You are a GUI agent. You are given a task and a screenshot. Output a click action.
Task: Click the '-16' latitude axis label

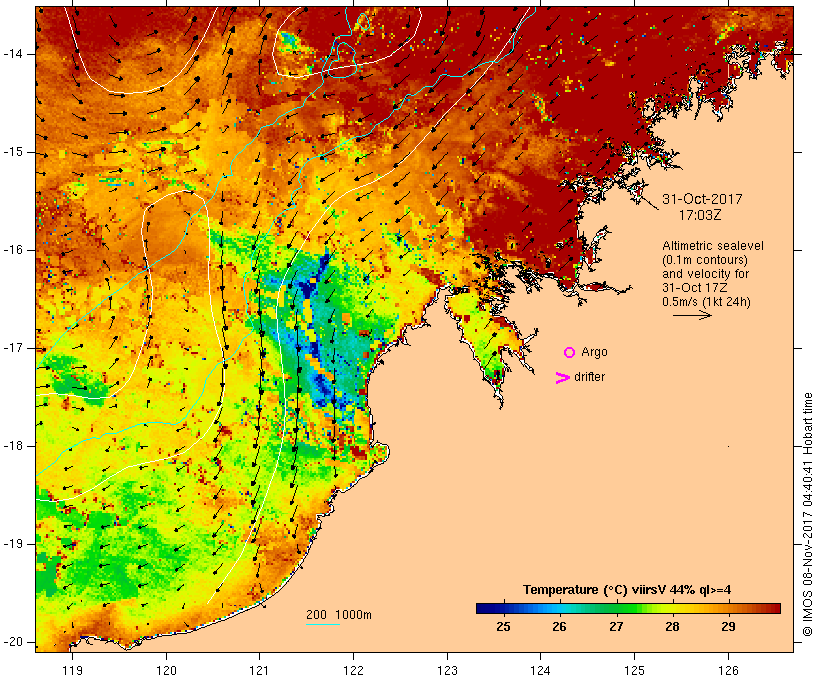coord(14,250)
